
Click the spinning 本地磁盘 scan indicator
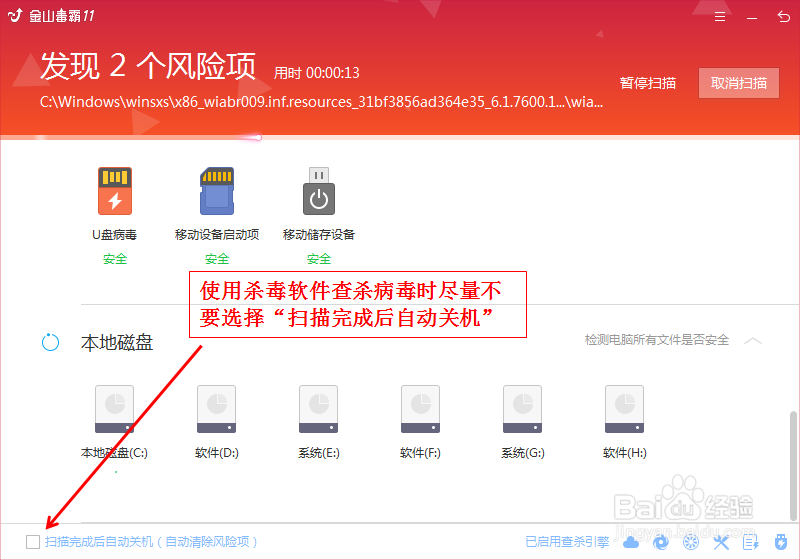coord(50,342)
